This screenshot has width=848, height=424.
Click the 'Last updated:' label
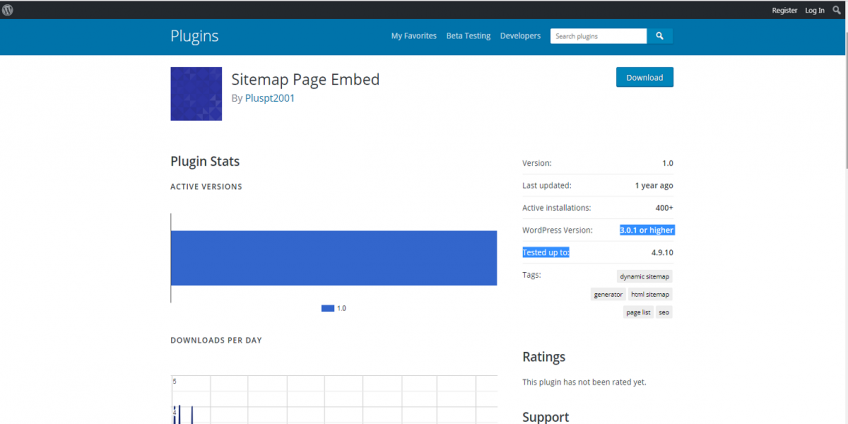[x=547, y=186]
